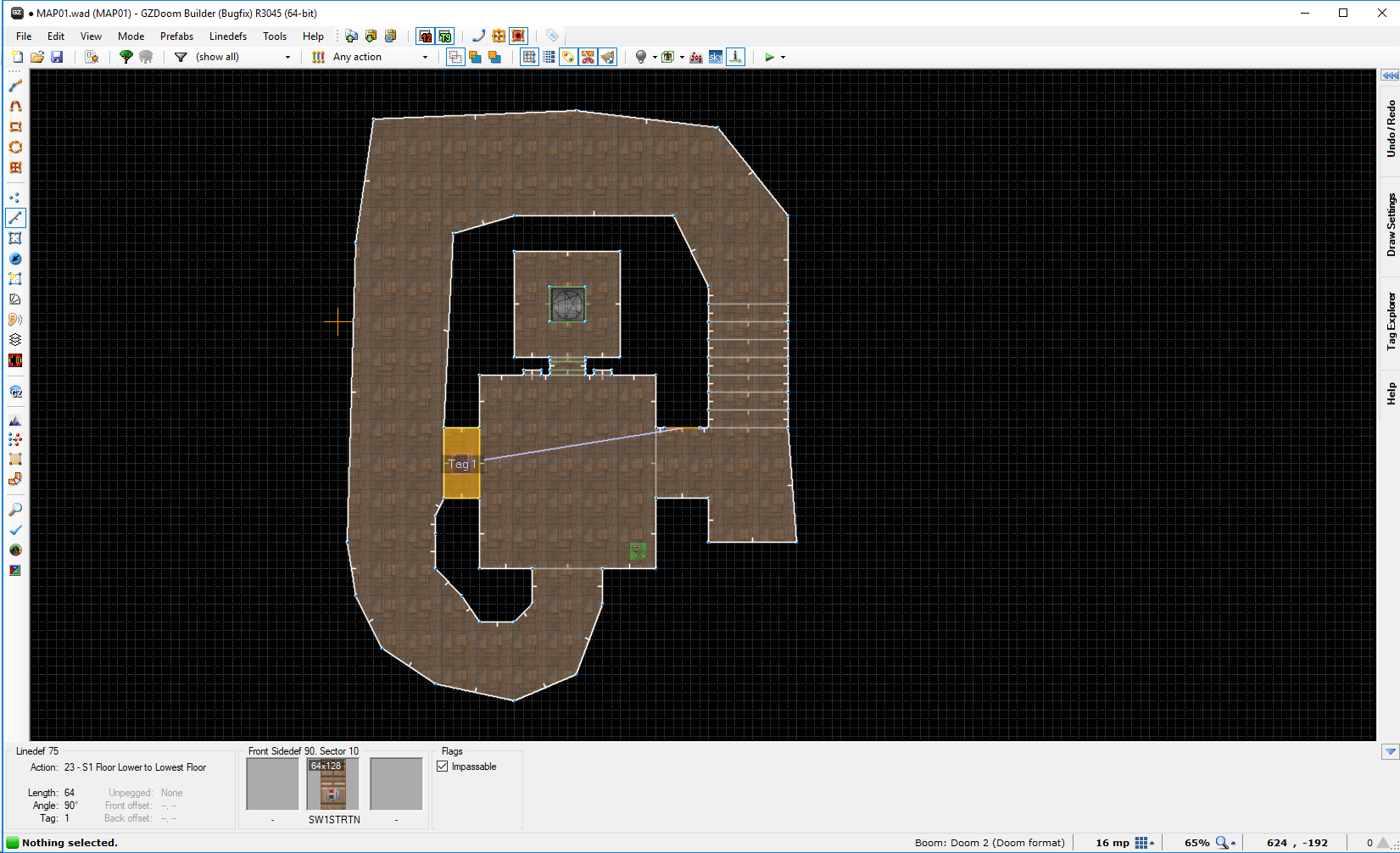Open Find and Replace magnifier tool

tap(15, 510)
